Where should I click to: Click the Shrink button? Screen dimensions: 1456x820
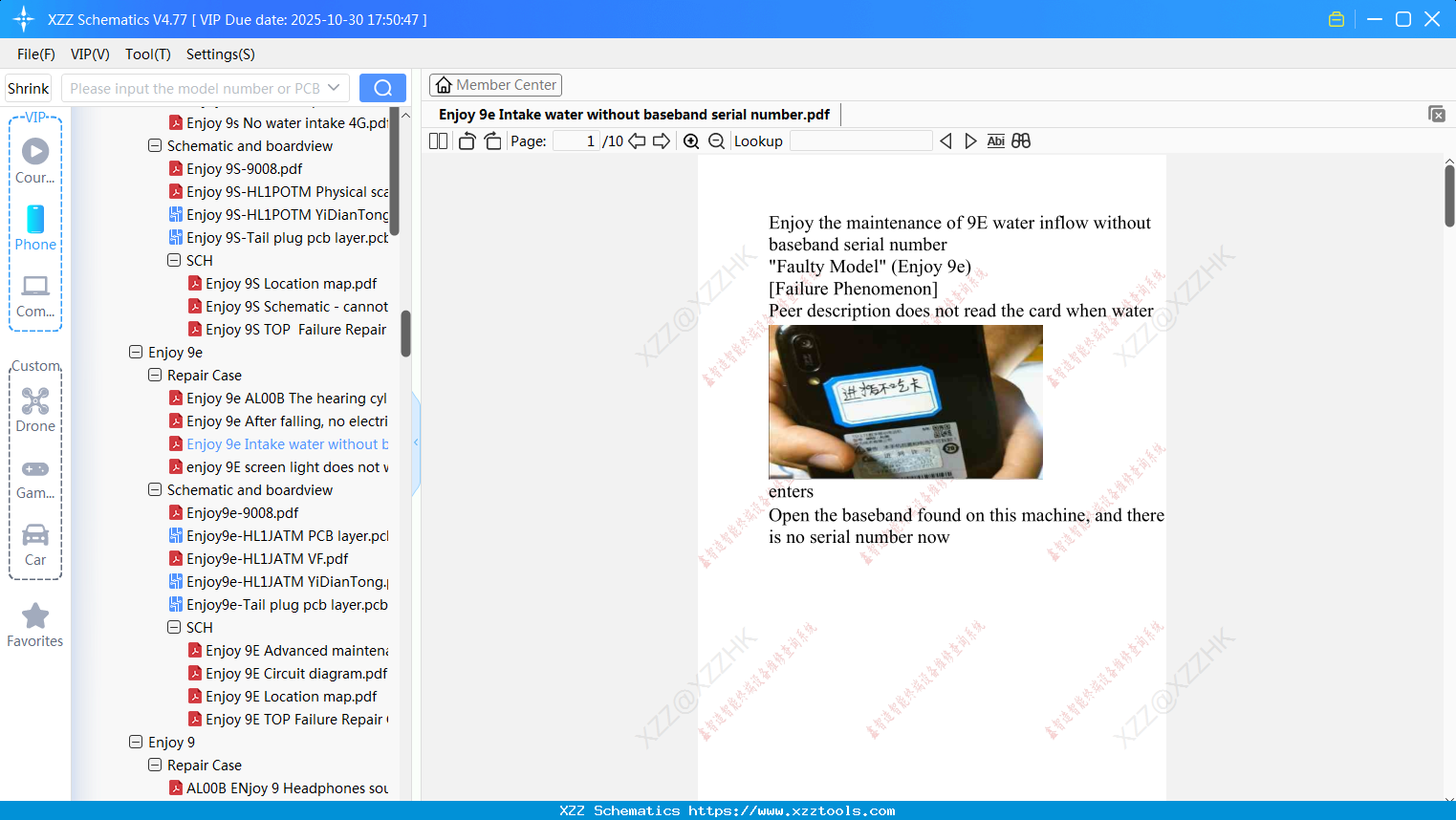[x=28, y=88]
